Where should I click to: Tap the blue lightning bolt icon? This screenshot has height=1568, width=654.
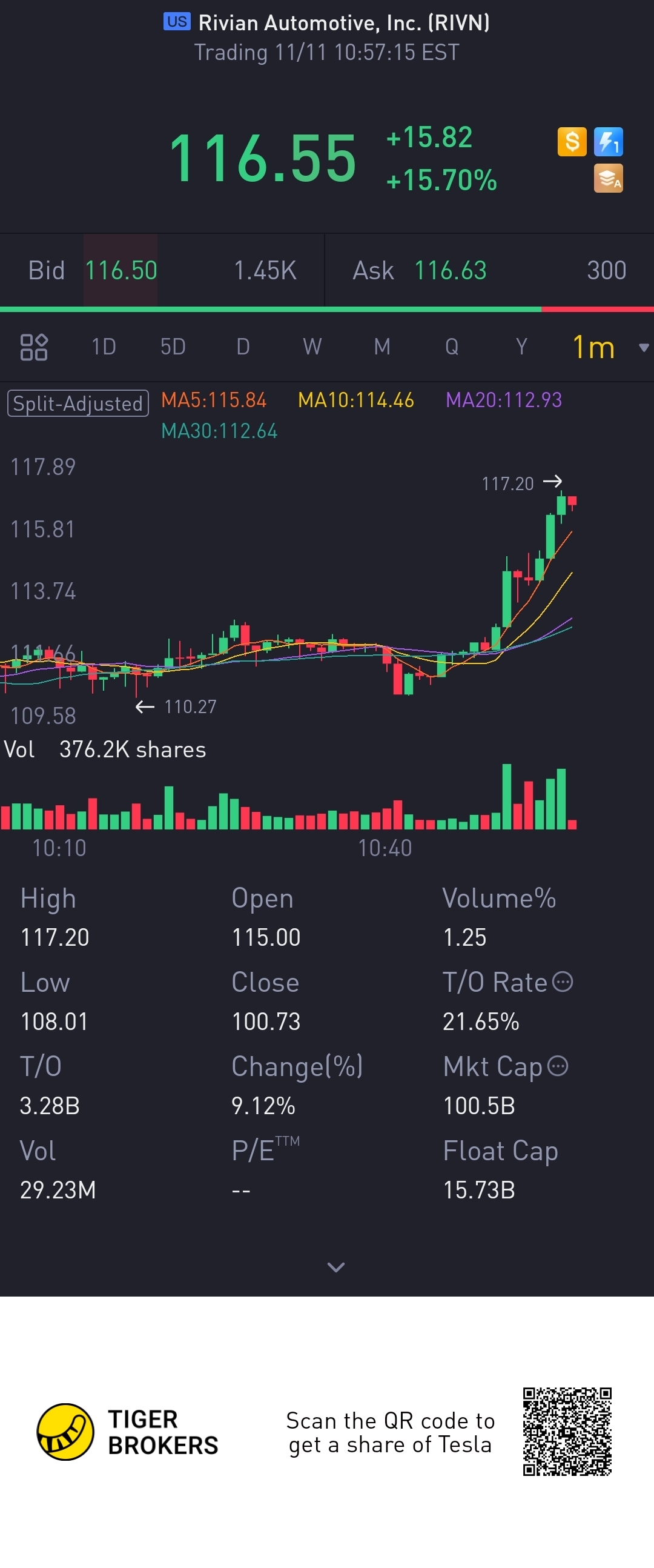click(x=608, y=142)
